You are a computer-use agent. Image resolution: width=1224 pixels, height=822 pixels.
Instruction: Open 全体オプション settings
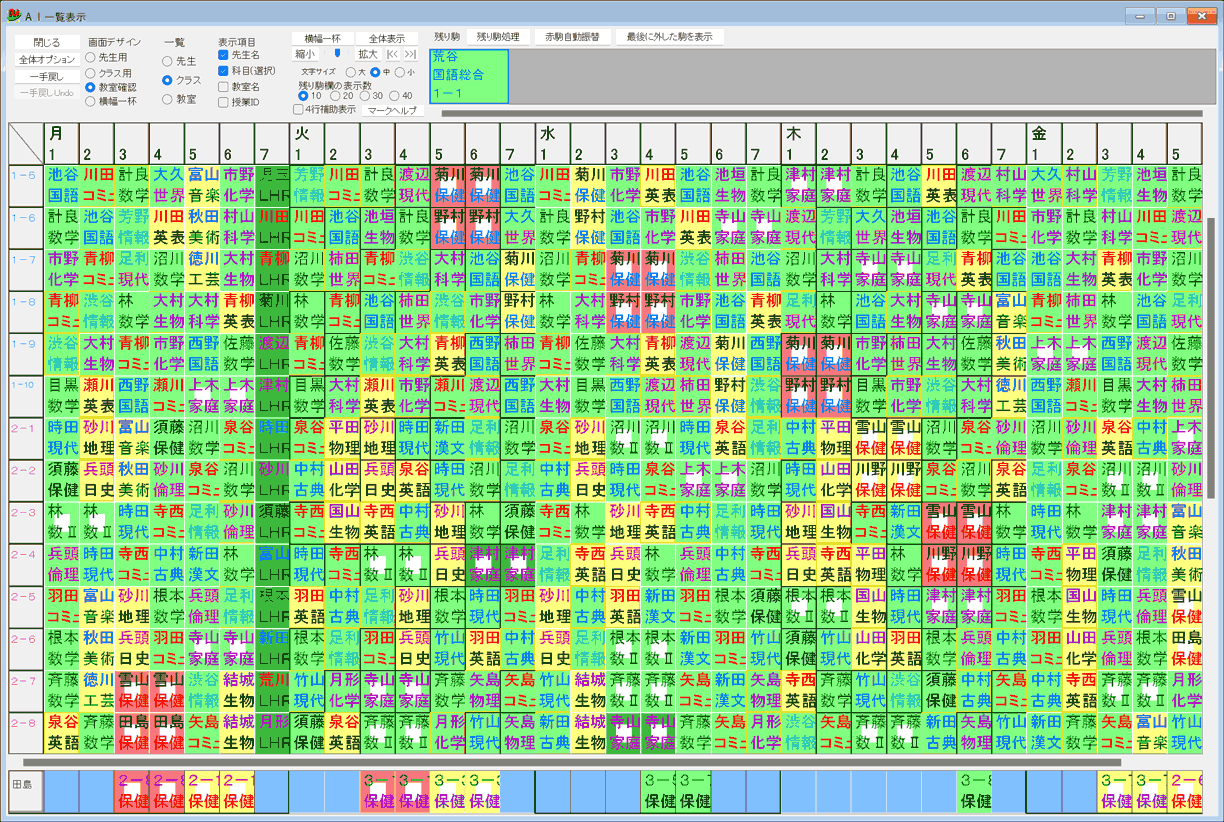point(46,60)
